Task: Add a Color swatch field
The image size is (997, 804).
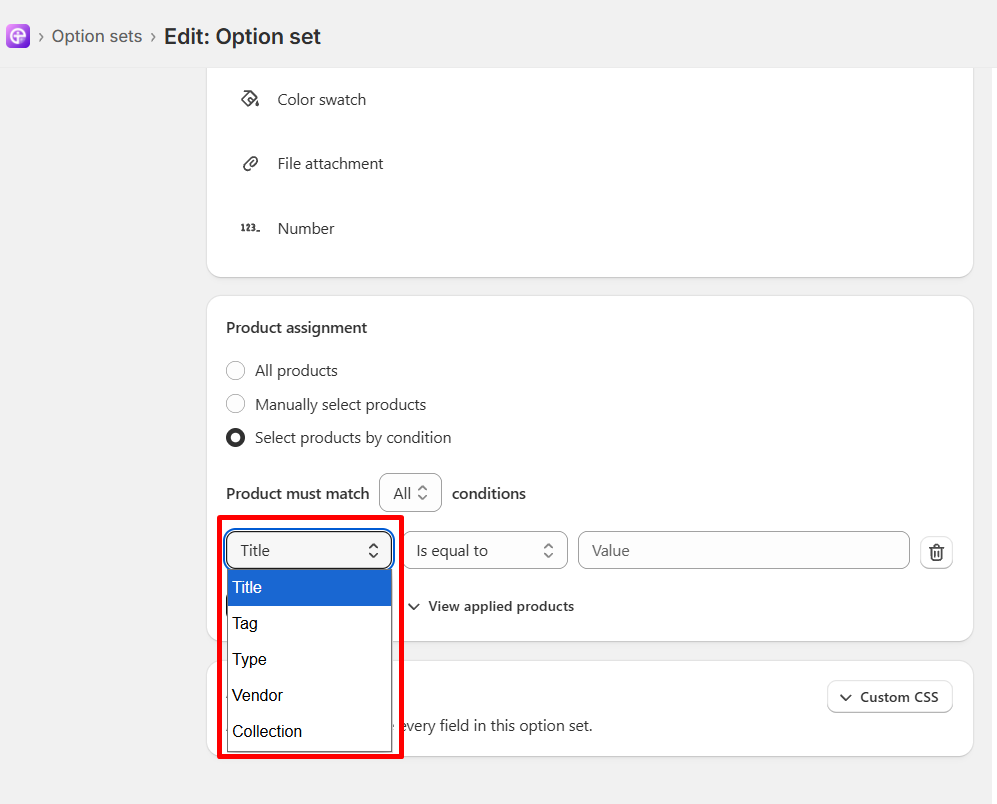Action: (x=321, y=100)
